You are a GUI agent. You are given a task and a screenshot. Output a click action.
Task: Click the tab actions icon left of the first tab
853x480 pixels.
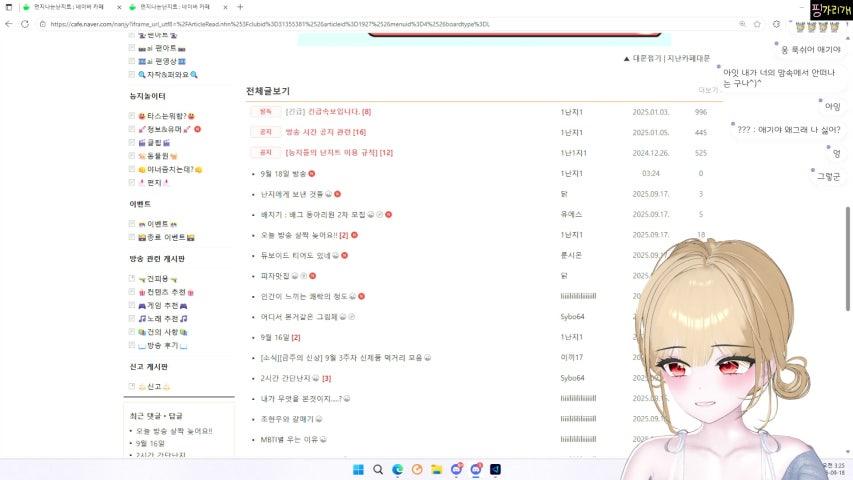pyautogui.click(x=8, y=7)
